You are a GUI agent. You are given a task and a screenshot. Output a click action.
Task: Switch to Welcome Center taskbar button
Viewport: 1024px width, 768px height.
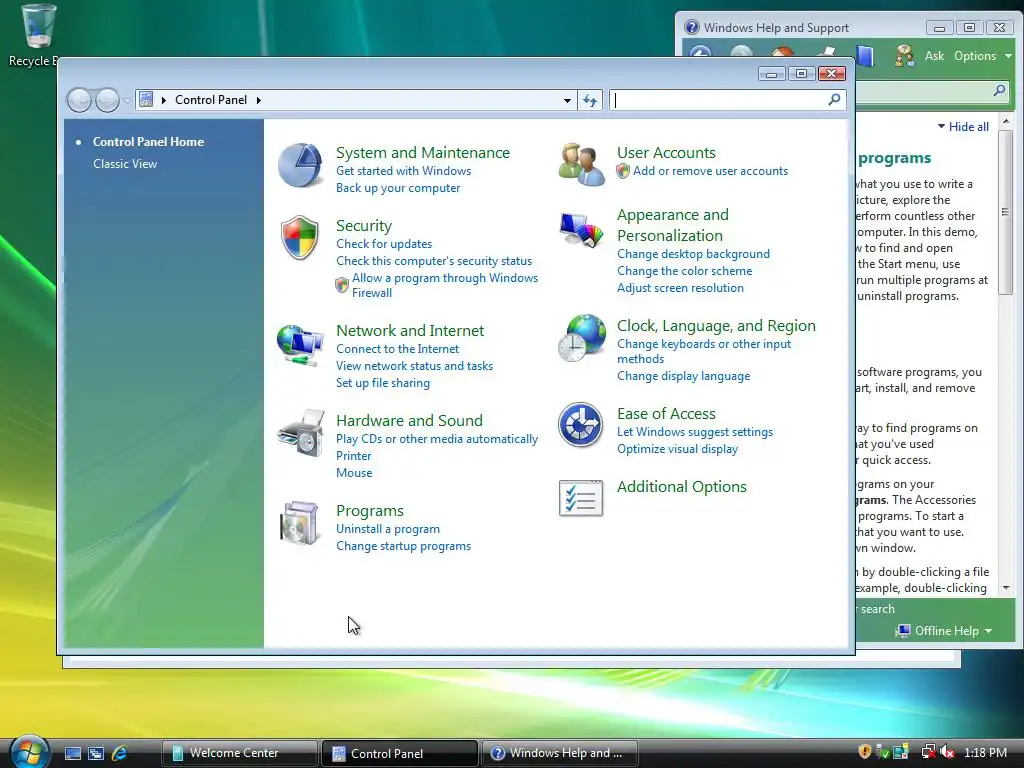pyautogui.click(x=240, y=753)
